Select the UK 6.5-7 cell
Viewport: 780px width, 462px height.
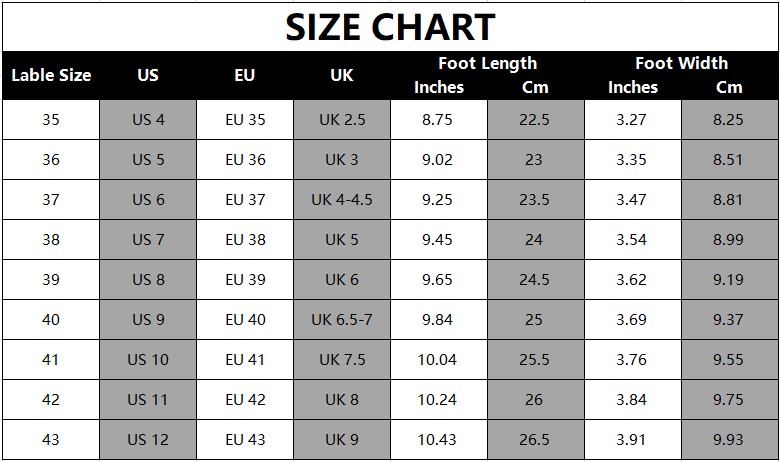tap(342, 320)
